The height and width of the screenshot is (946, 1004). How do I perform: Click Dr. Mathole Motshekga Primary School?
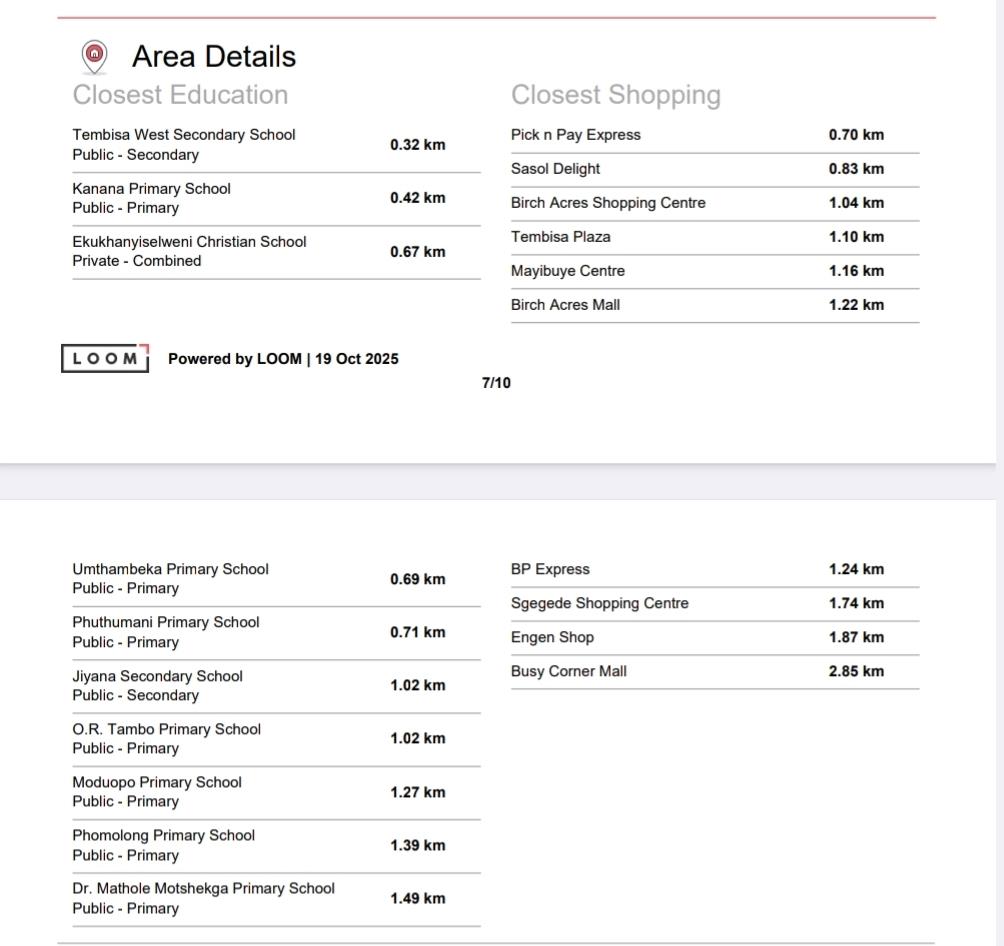pos(203,889)
